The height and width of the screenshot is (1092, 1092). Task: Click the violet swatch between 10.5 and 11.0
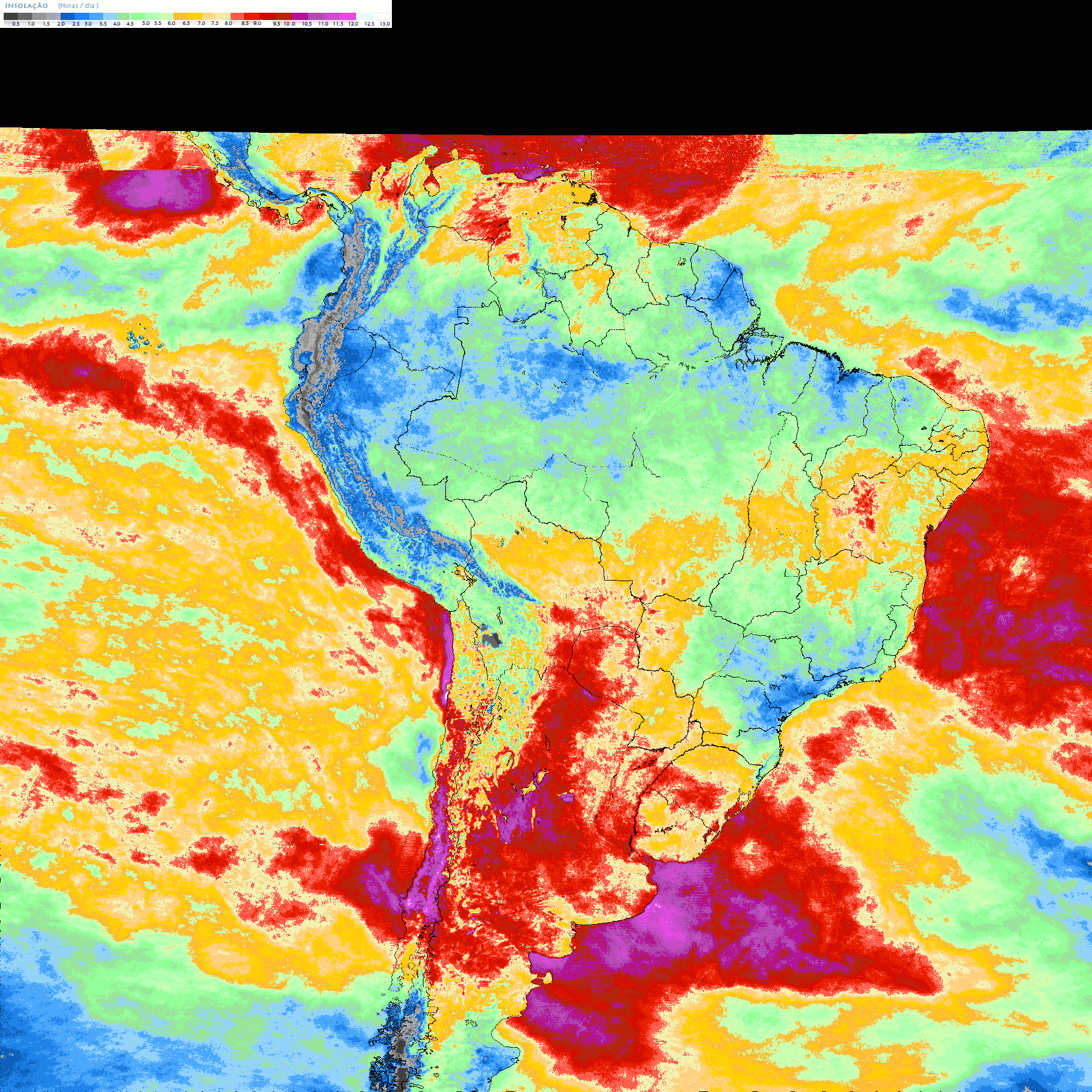click(315, 16)
